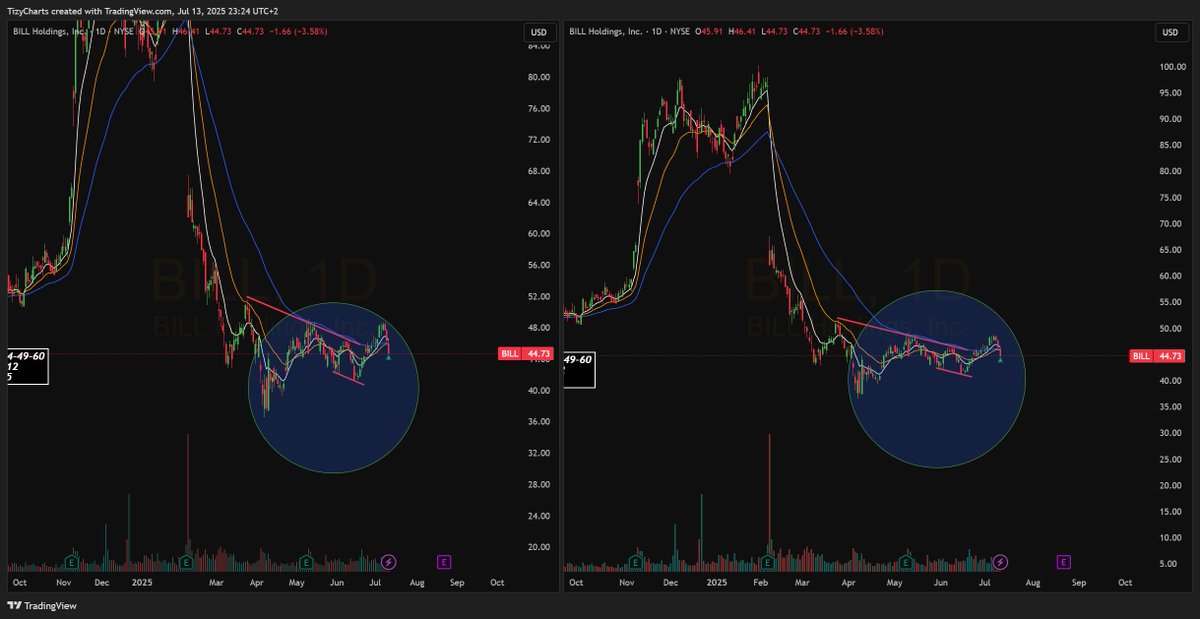This screenshot has height=619, width=1200.
Task: Click the C44.73 close value on right chart header
Action: coord(805,32)
